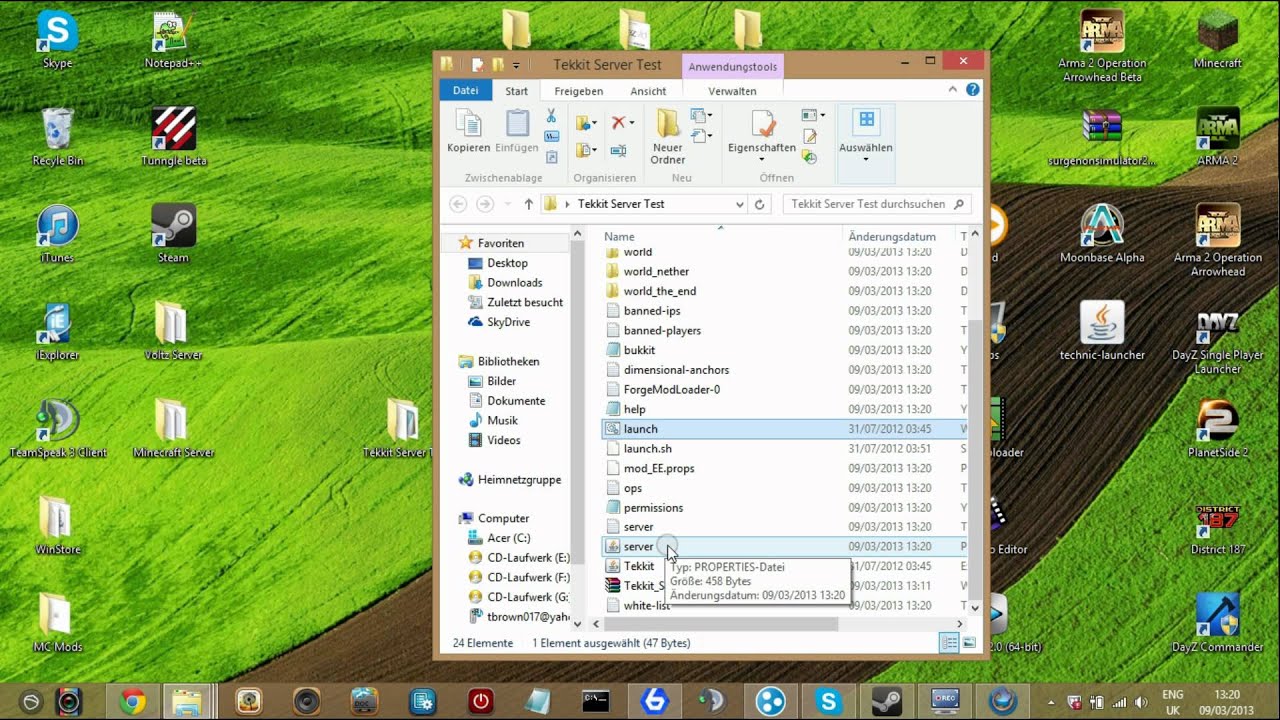Click the Kopieren ribbon button
This screenshot has width=1280, height=720.
point(468,132)
